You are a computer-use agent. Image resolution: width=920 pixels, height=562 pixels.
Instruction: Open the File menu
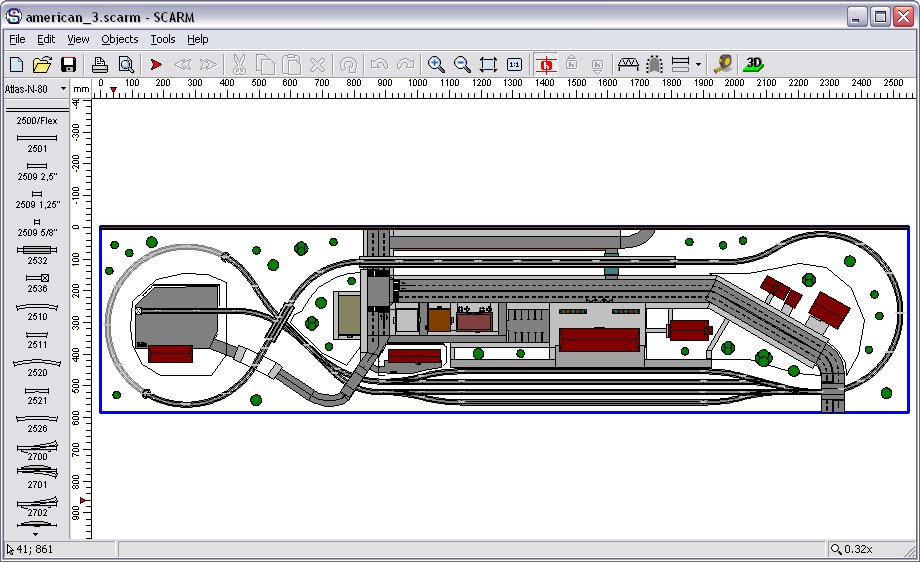coord(18,39)
